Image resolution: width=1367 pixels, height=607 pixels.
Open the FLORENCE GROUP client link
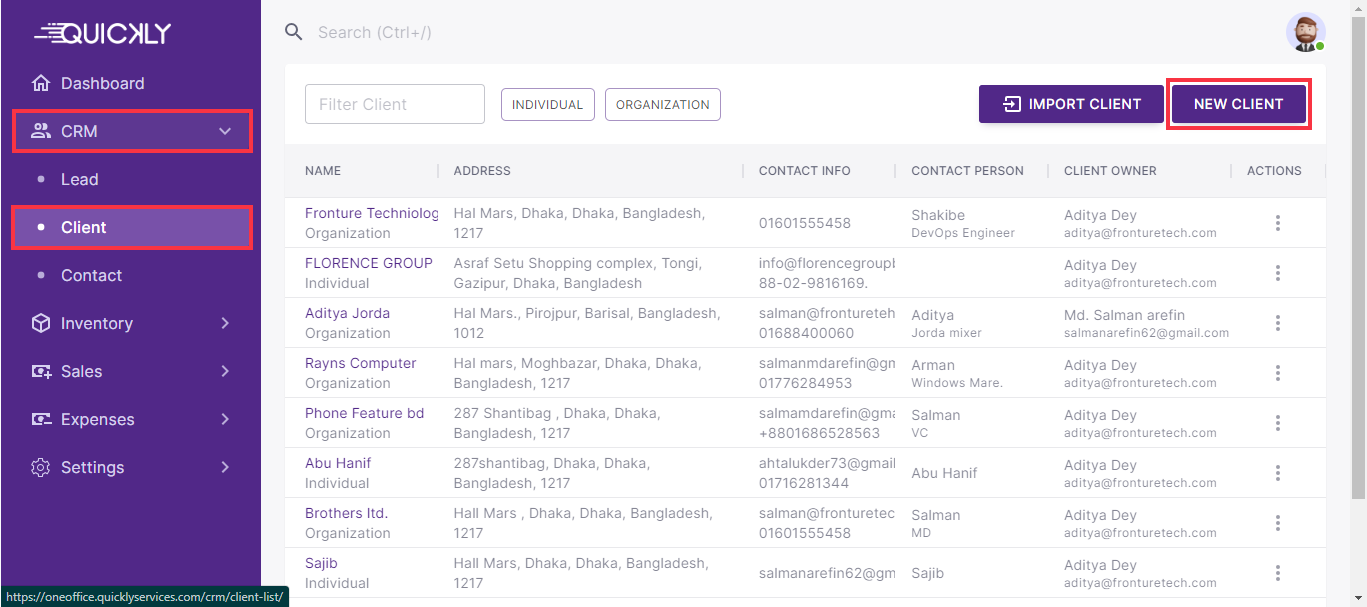tap(368, 263)
